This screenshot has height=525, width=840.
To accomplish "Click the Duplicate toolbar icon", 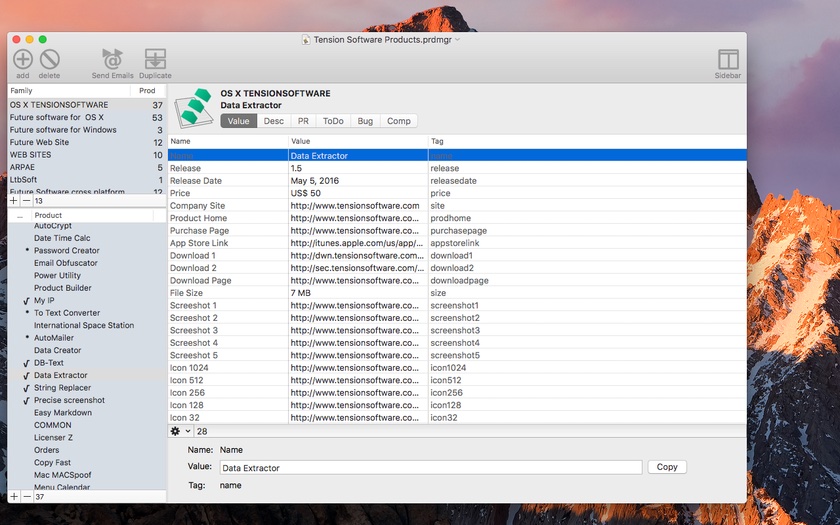I will point(155,59).
